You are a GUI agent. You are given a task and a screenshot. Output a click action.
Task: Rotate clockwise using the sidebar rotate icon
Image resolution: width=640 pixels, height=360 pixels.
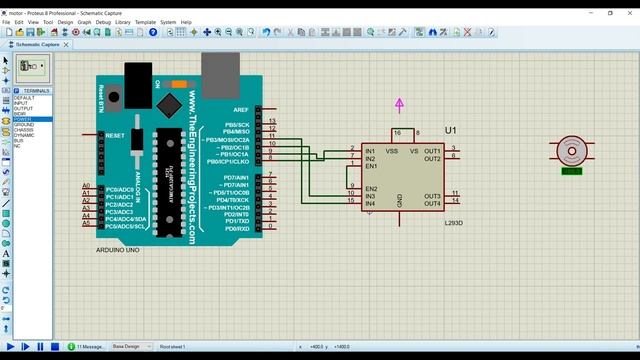(6, 290)
